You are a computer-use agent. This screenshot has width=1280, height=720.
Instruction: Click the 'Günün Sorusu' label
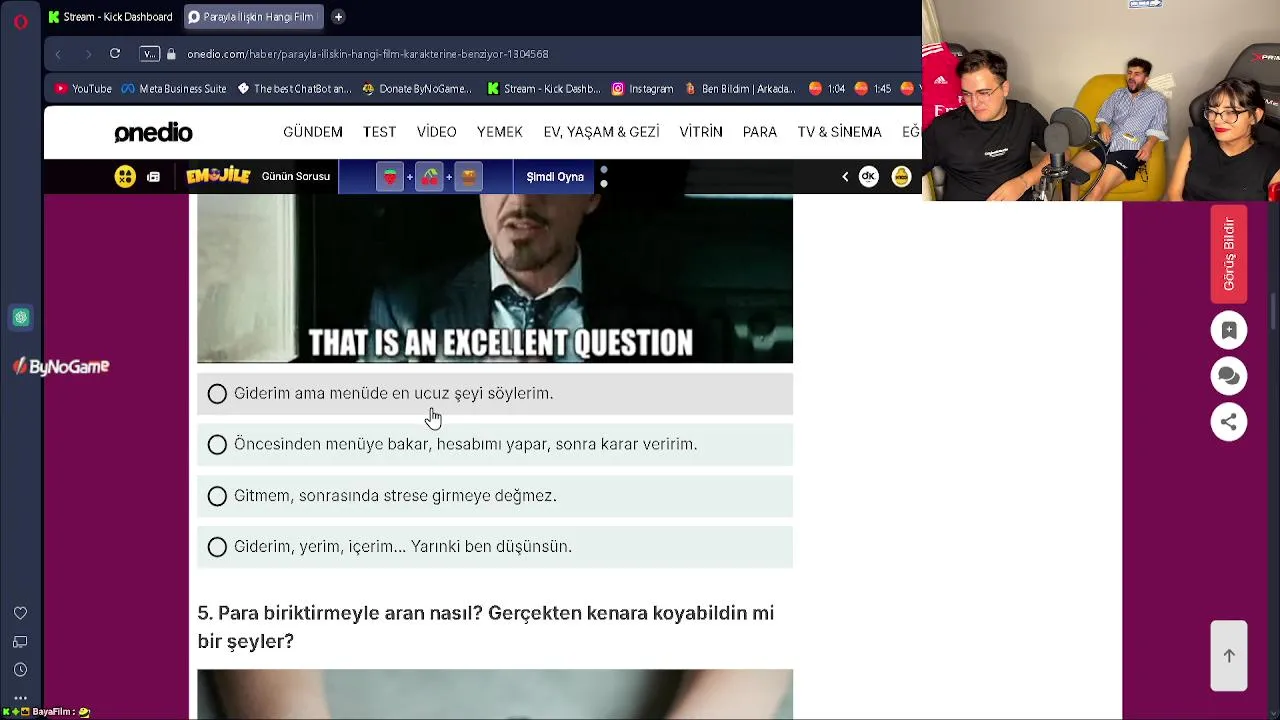[x=296, y=177]
